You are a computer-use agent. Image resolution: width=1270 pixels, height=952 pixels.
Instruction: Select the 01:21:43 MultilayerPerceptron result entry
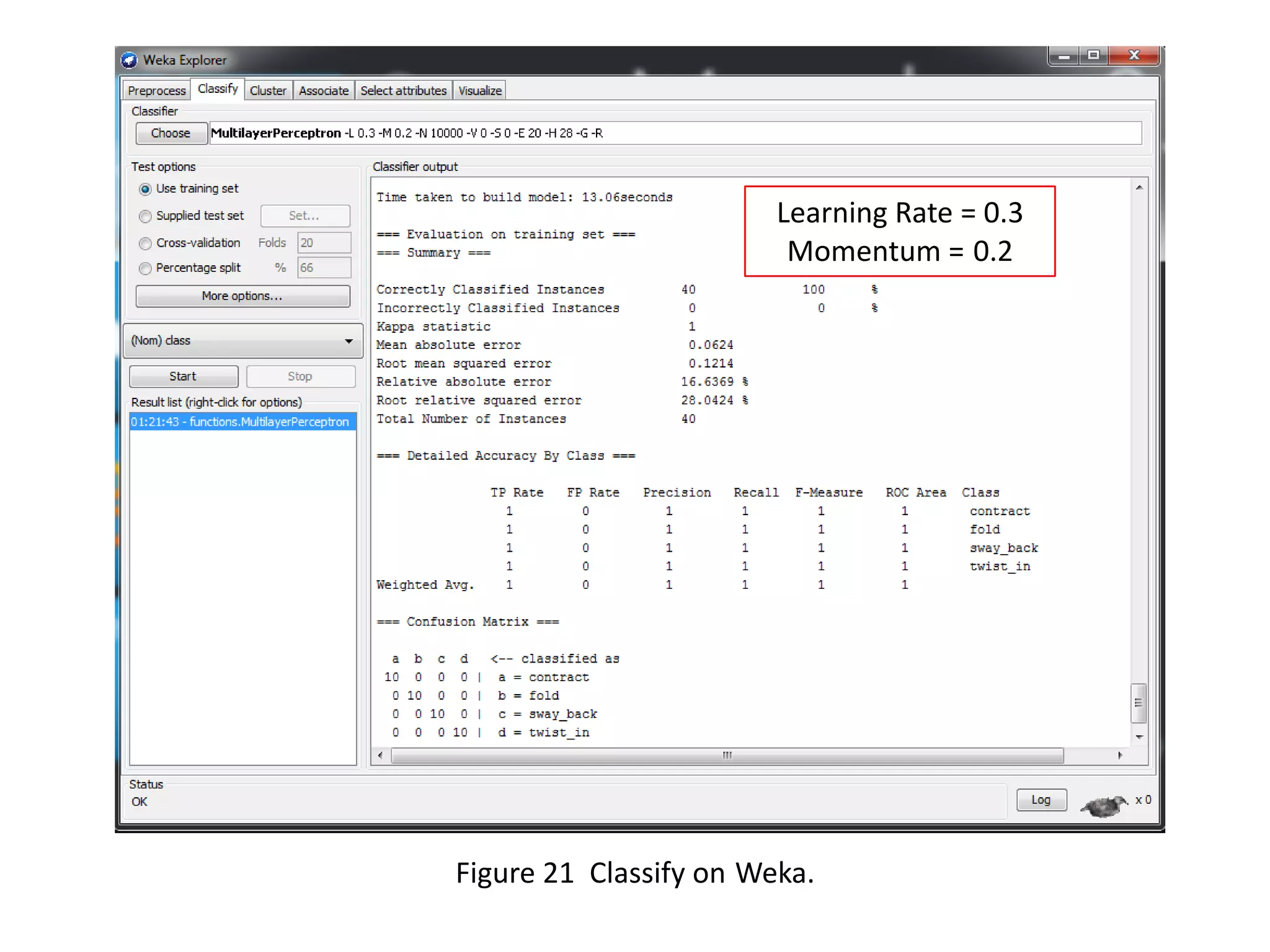pos(242,422)
